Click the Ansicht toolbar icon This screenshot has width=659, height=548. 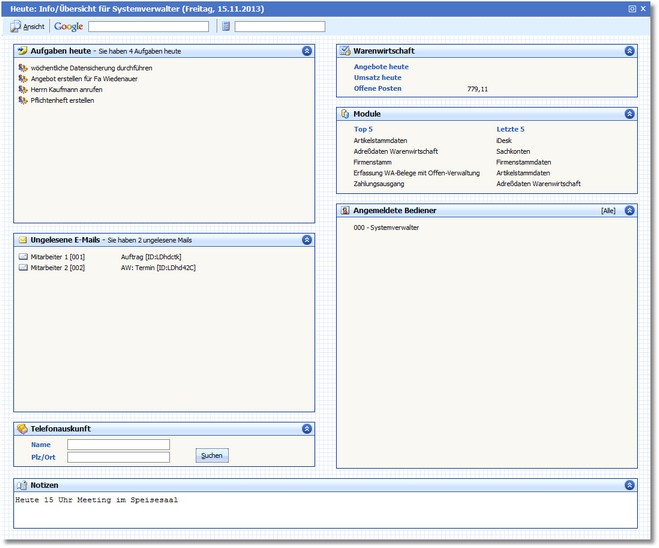(15, 27)
